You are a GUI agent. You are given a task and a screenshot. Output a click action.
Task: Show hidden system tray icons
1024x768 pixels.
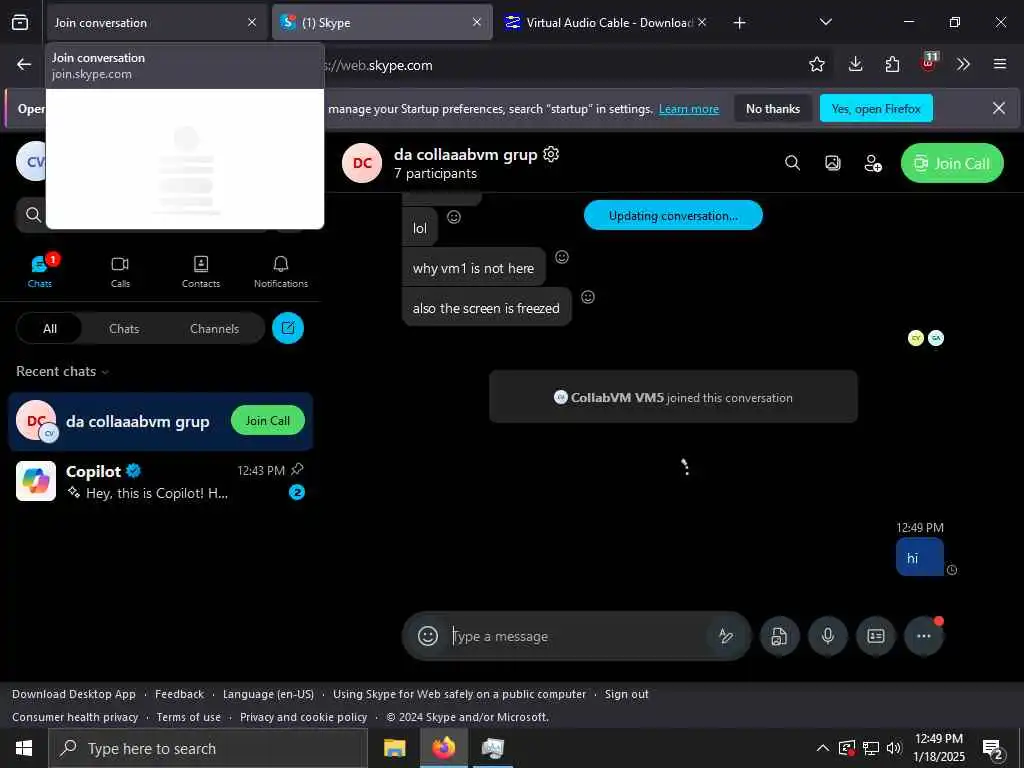(823, 748)
